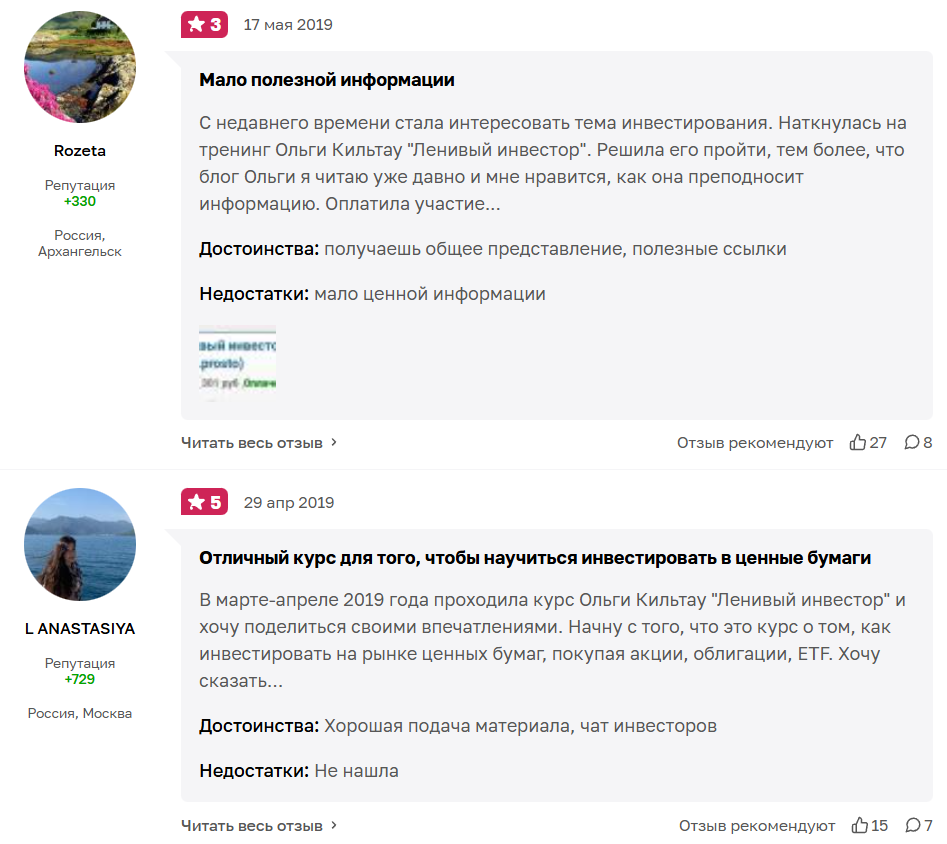
Task: Expand ANASTASIYA's full review via the chevron
Action: (x=334, y=826)
